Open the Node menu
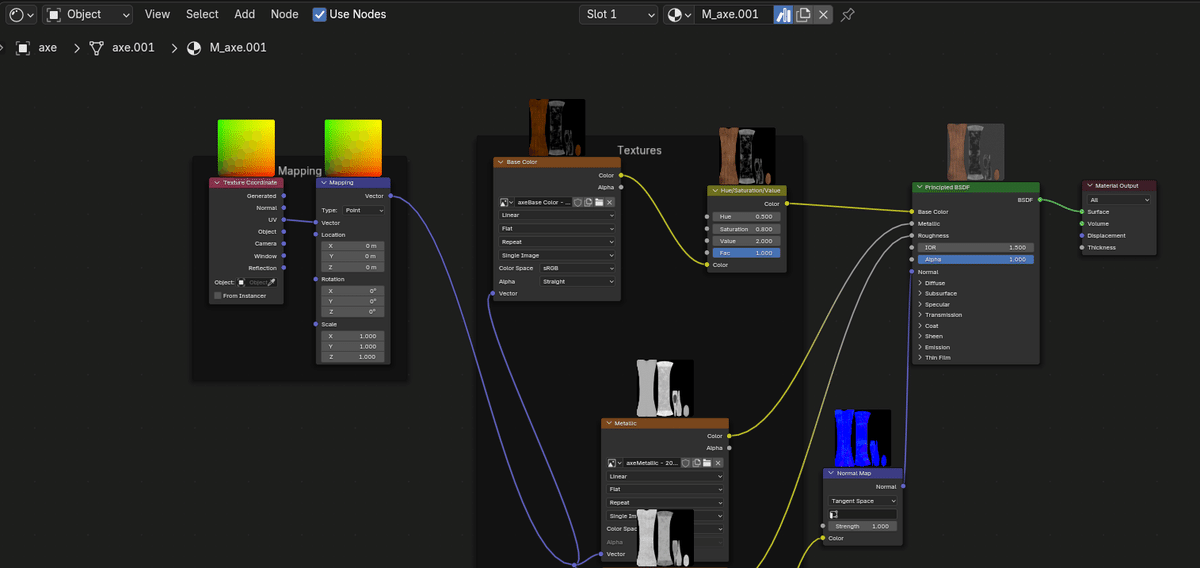Viewport: 1200px width, 568px height. click(285, 14)
